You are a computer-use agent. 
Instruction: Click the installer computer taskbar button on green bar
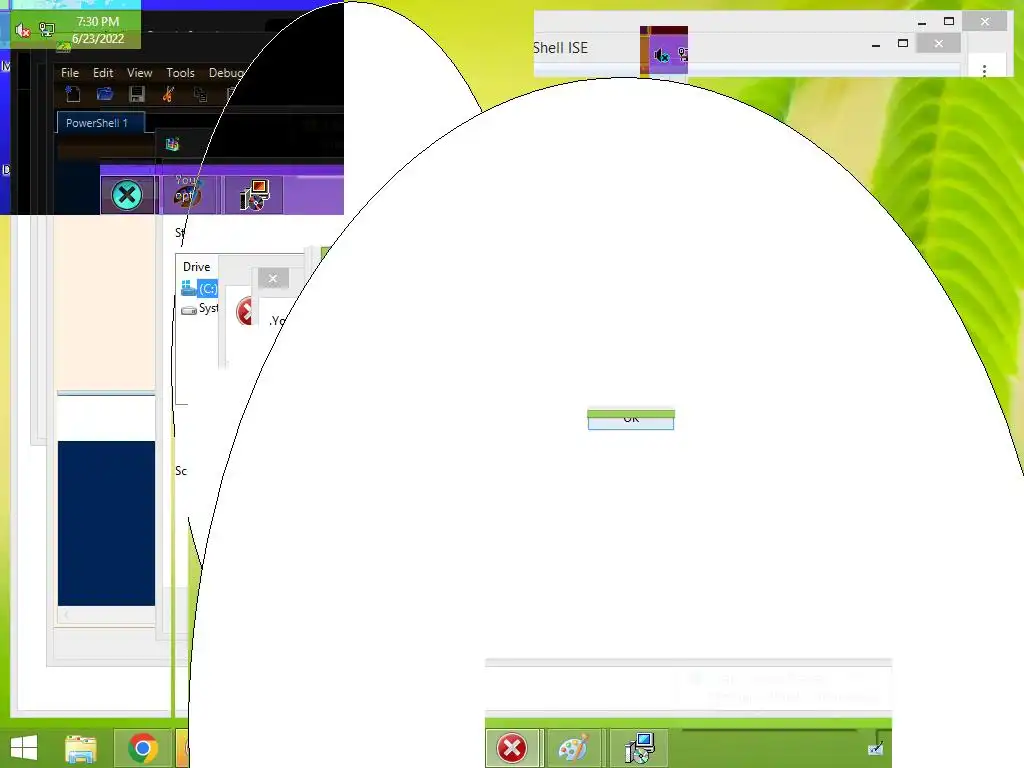click(x=639, y=748)
